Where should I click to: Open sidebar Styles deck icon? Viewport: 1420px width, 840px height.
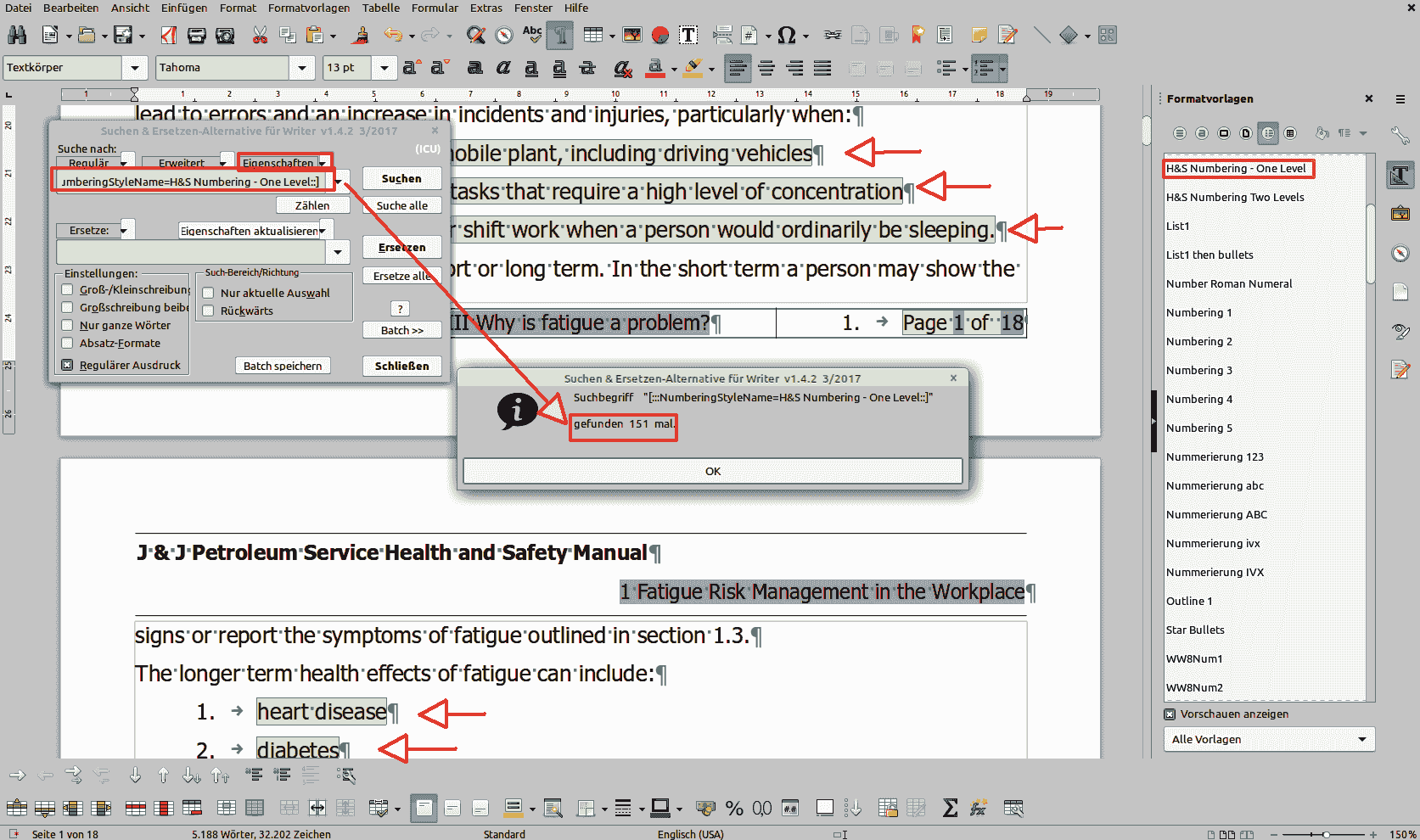(1400, 176)
